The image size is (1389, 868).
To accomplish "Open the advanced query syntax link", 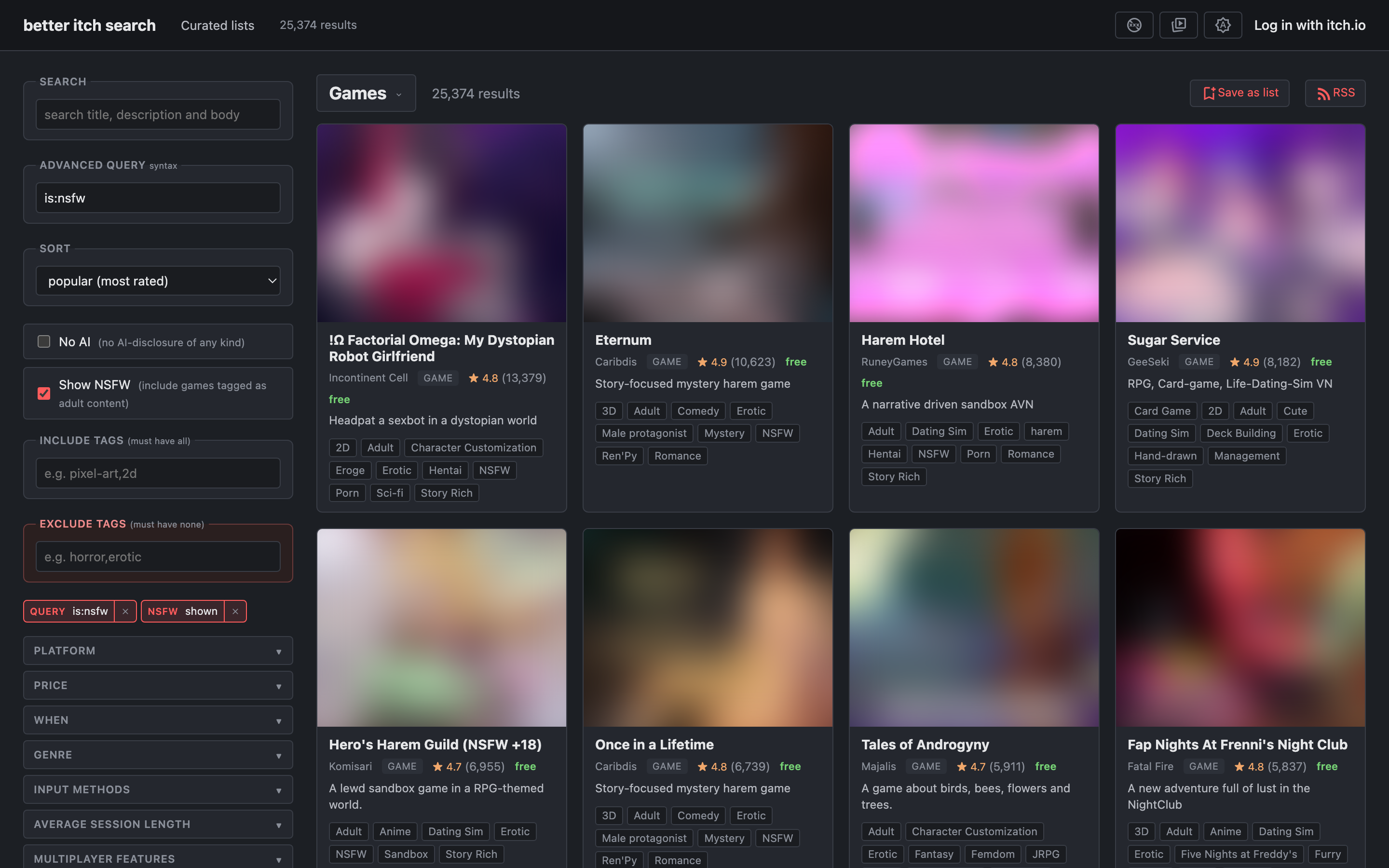I will point(163,166).
